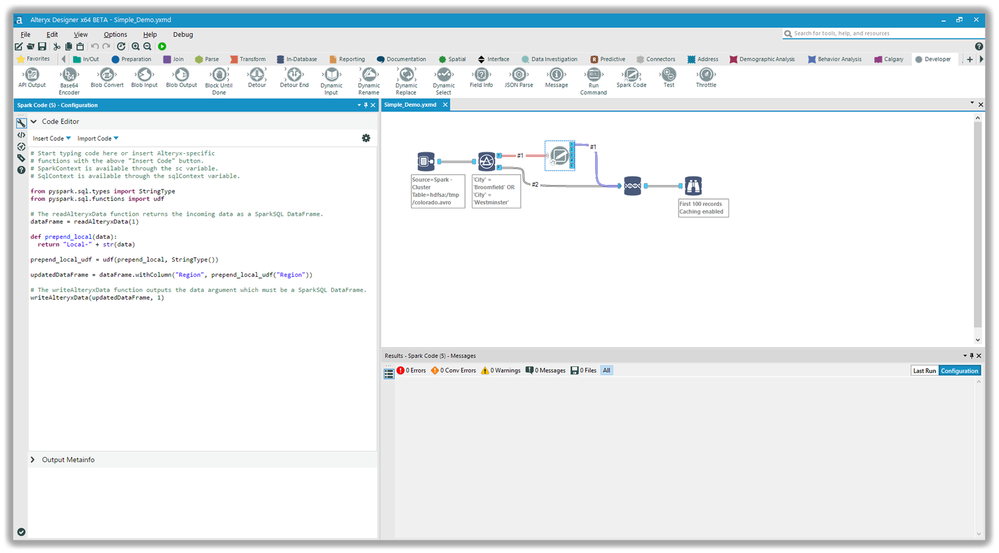Viewport: 999px width, 553px height.
Task: Filter results by 0 Messages
Action: 545,370
